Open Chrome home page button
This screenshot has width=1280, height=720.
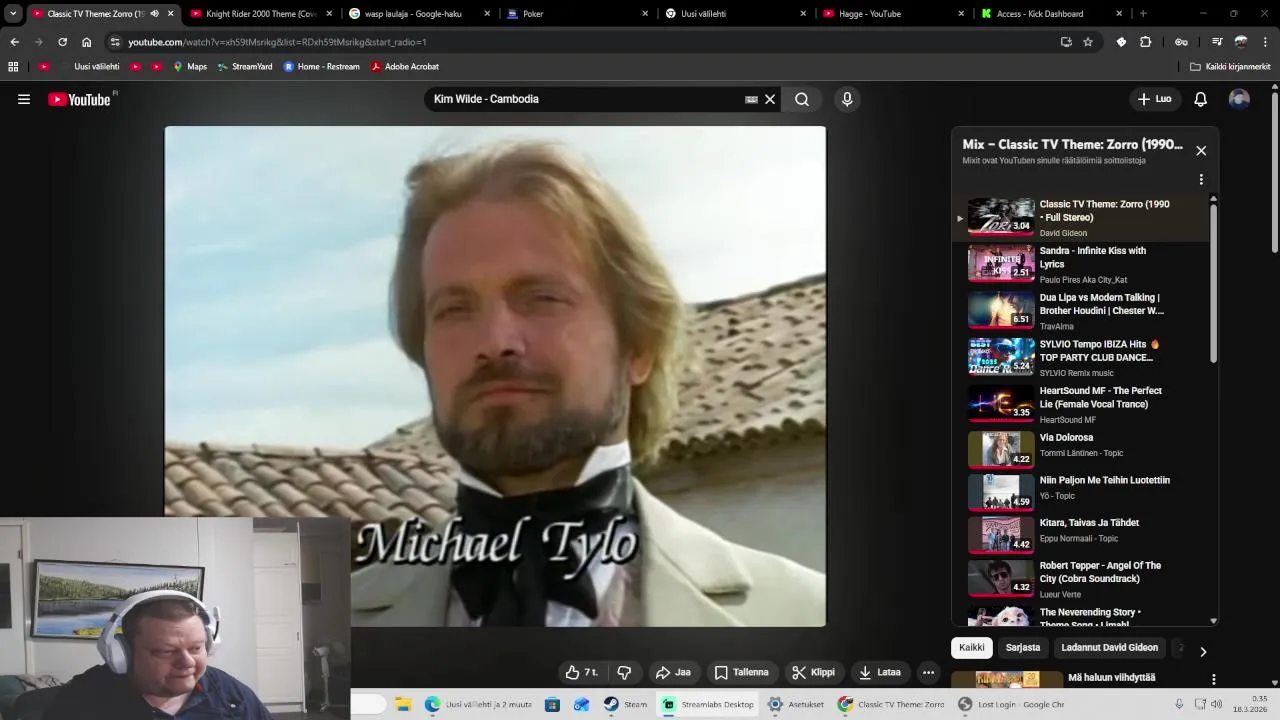[87, 42]
